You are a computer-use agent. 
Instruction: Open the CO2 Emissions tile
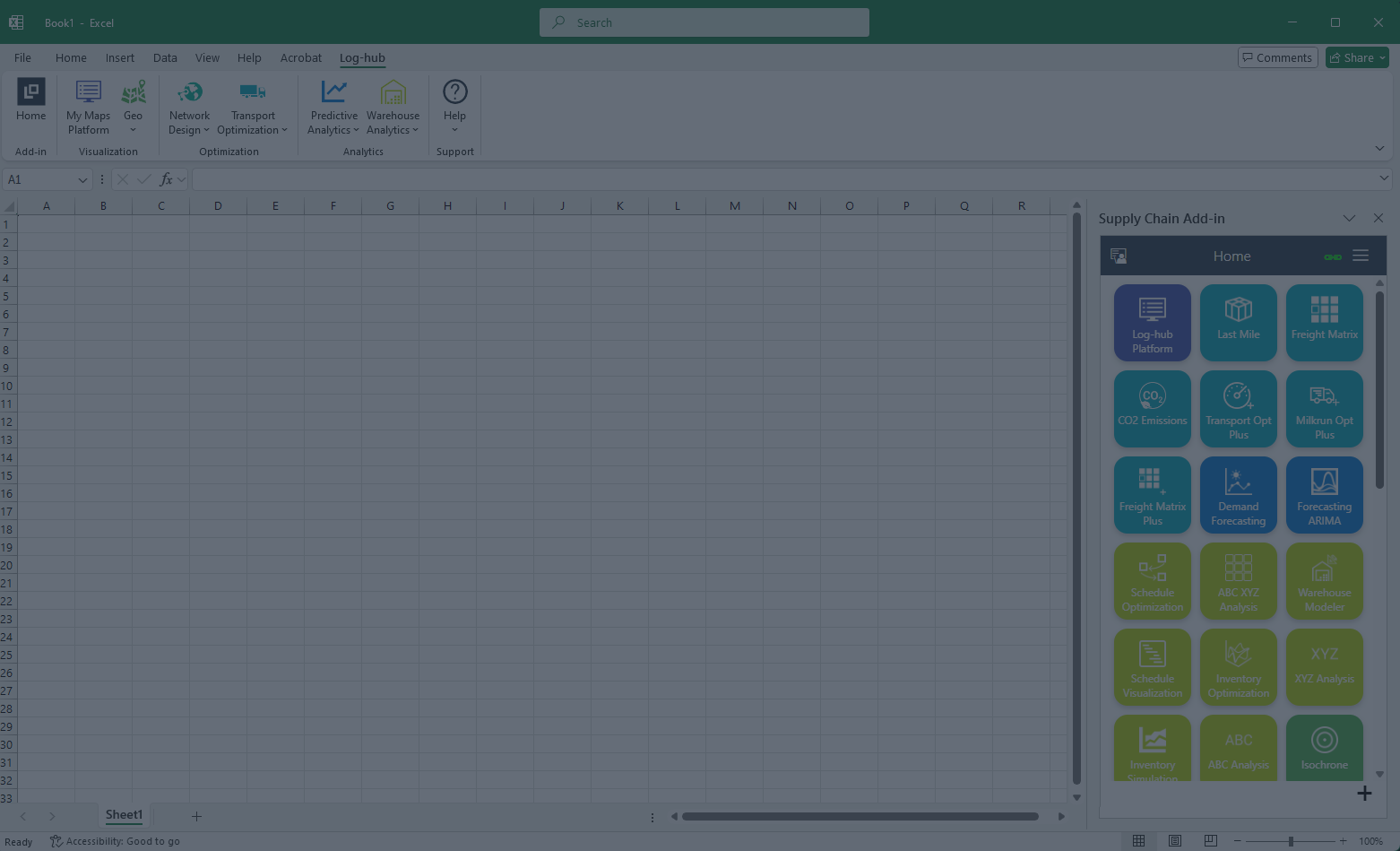[1153, 409]
